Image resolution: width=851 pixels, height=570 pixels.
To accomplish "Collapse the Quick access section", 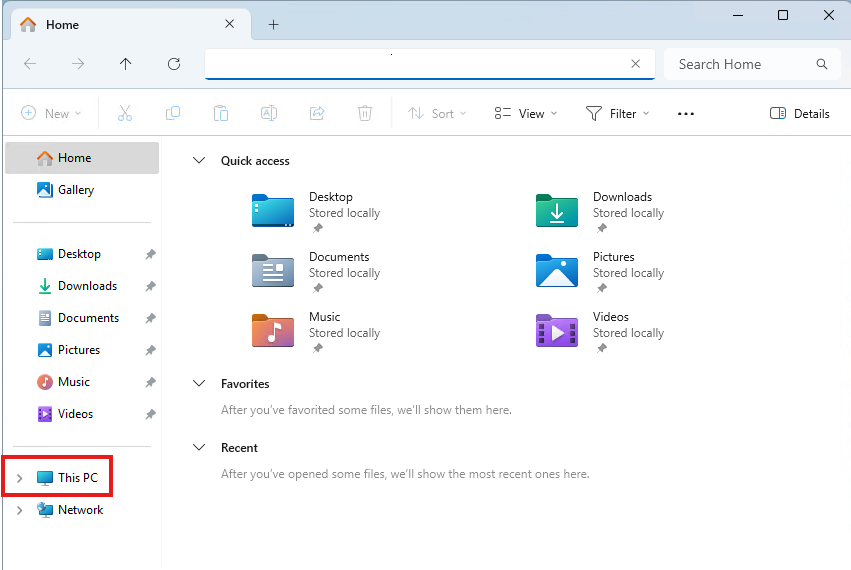I will [x=199, y=161].
